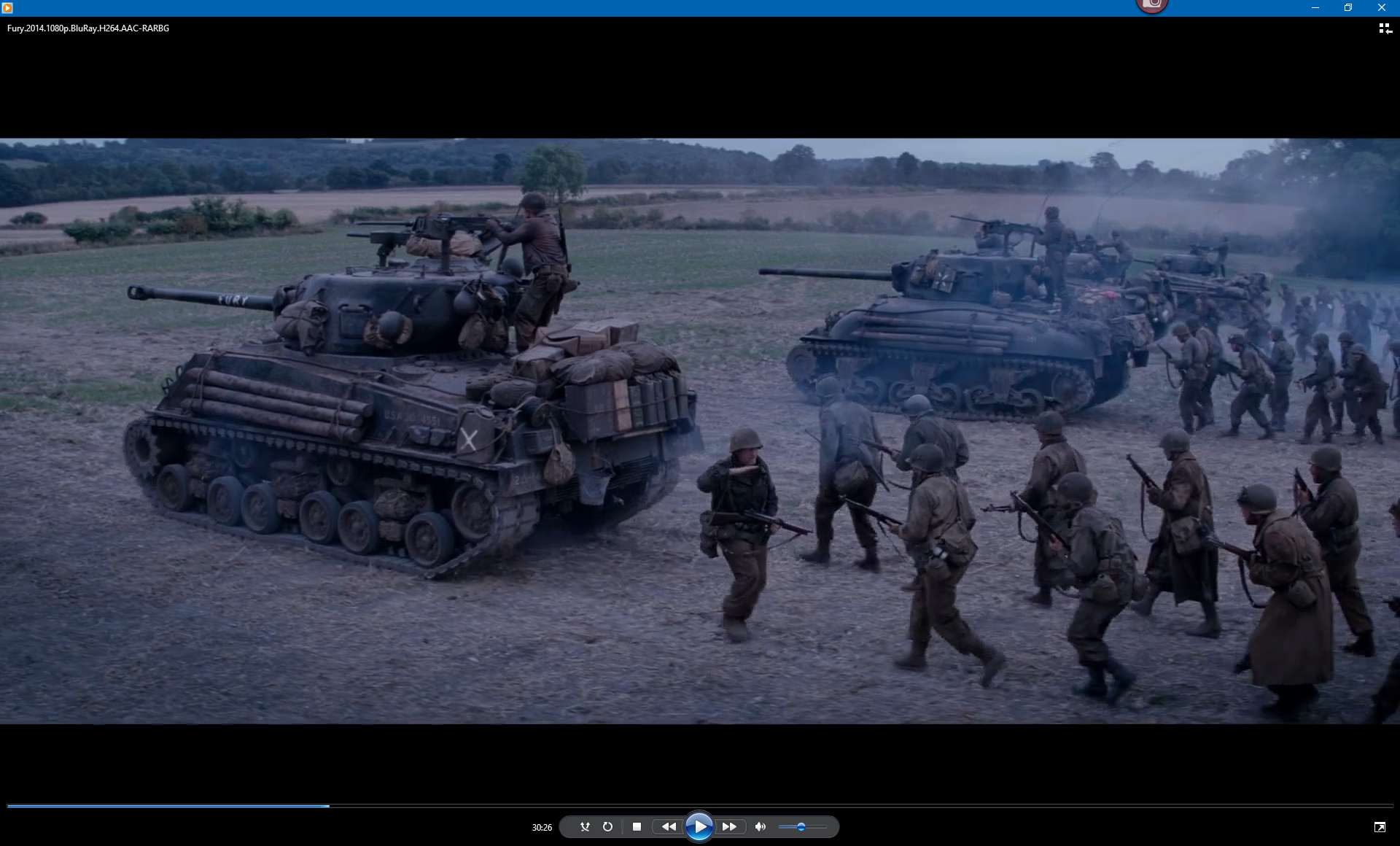1400x846 pixels.
Task: Click the red camera recorder icon
Action: click(1152, 6)
